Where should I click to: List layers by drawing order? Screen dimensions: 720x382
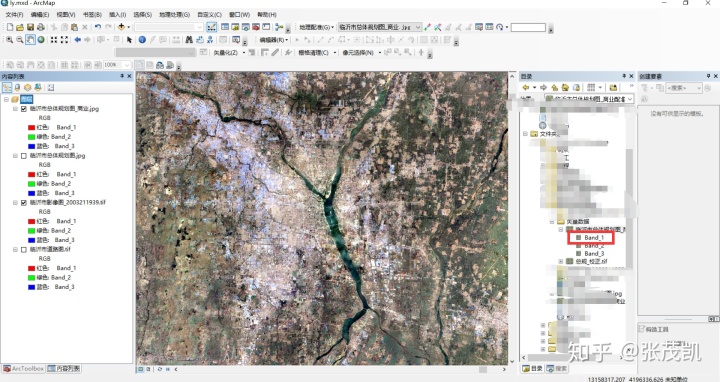pyautogui.click(x=7, y=87)
